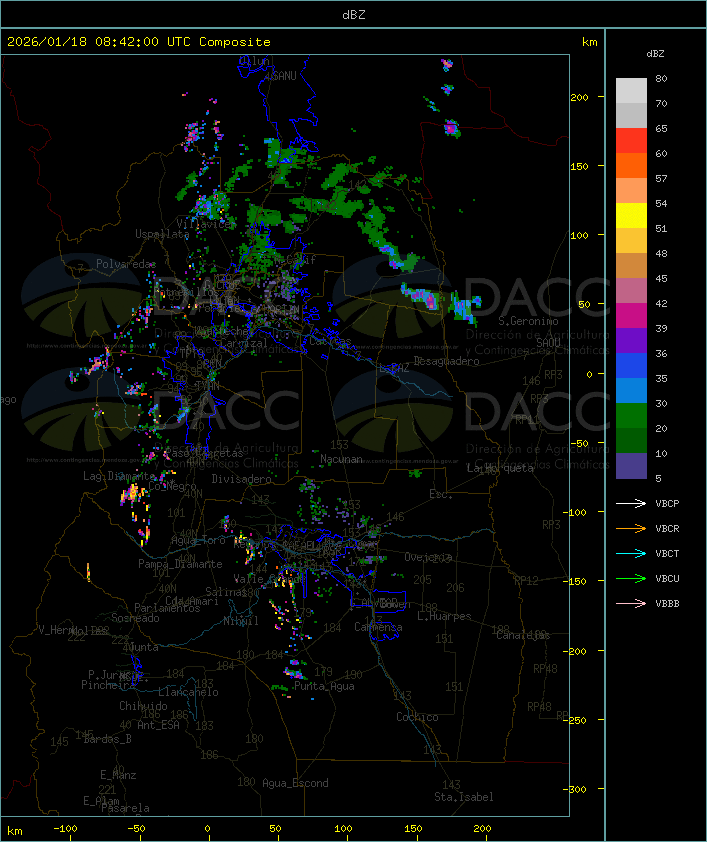Screen dimensions: 707x842
Task: Click the UTC Composite timestamp text
Action: tap(138, 42)
